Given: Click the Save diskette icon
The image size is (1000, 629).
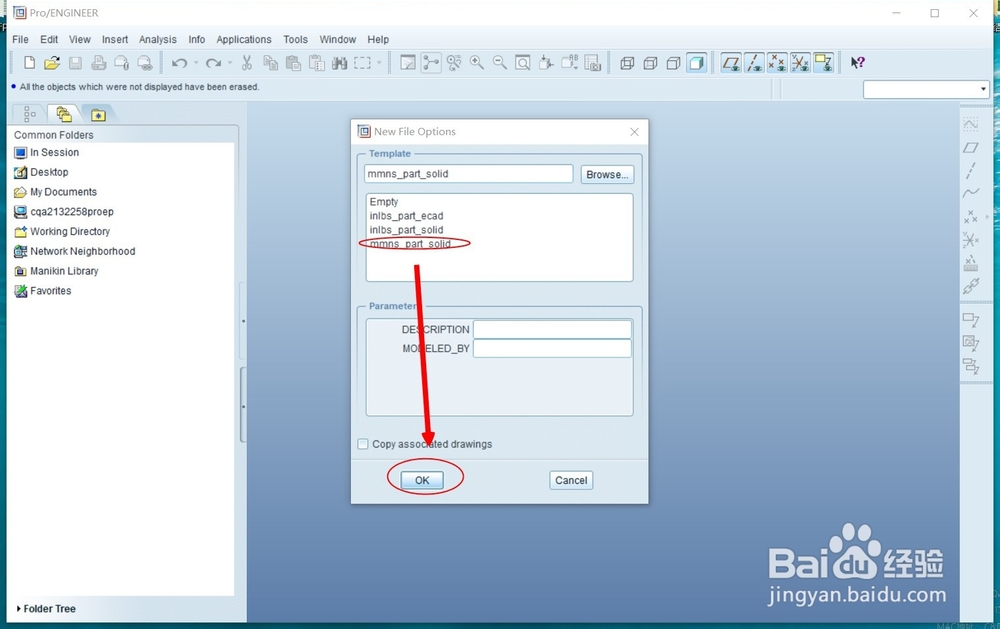Looking at the screenshot, I should [75, 63].
